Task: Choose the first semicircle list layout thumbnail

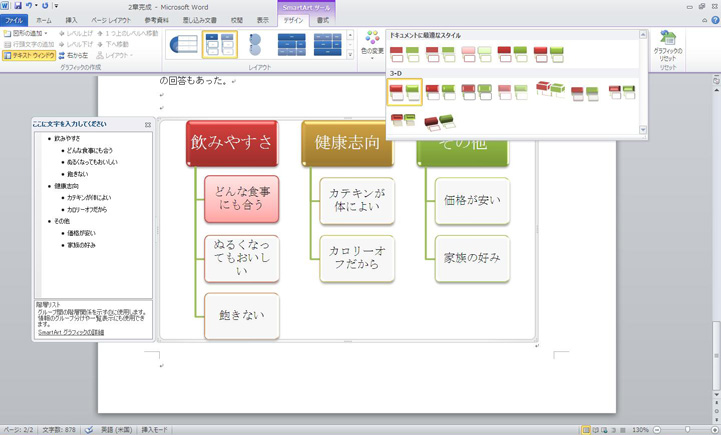Action: pos(183,45)
